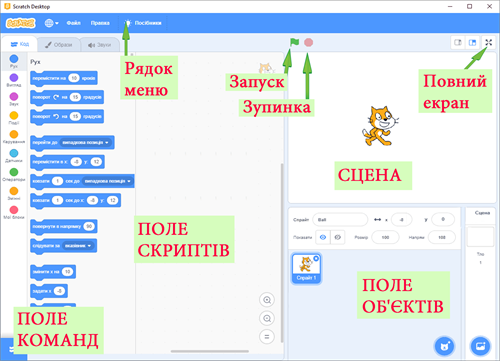Click the sprite direction field
Image resolution: width=500 pixels, height=361 pixels.
coord(442,237)
